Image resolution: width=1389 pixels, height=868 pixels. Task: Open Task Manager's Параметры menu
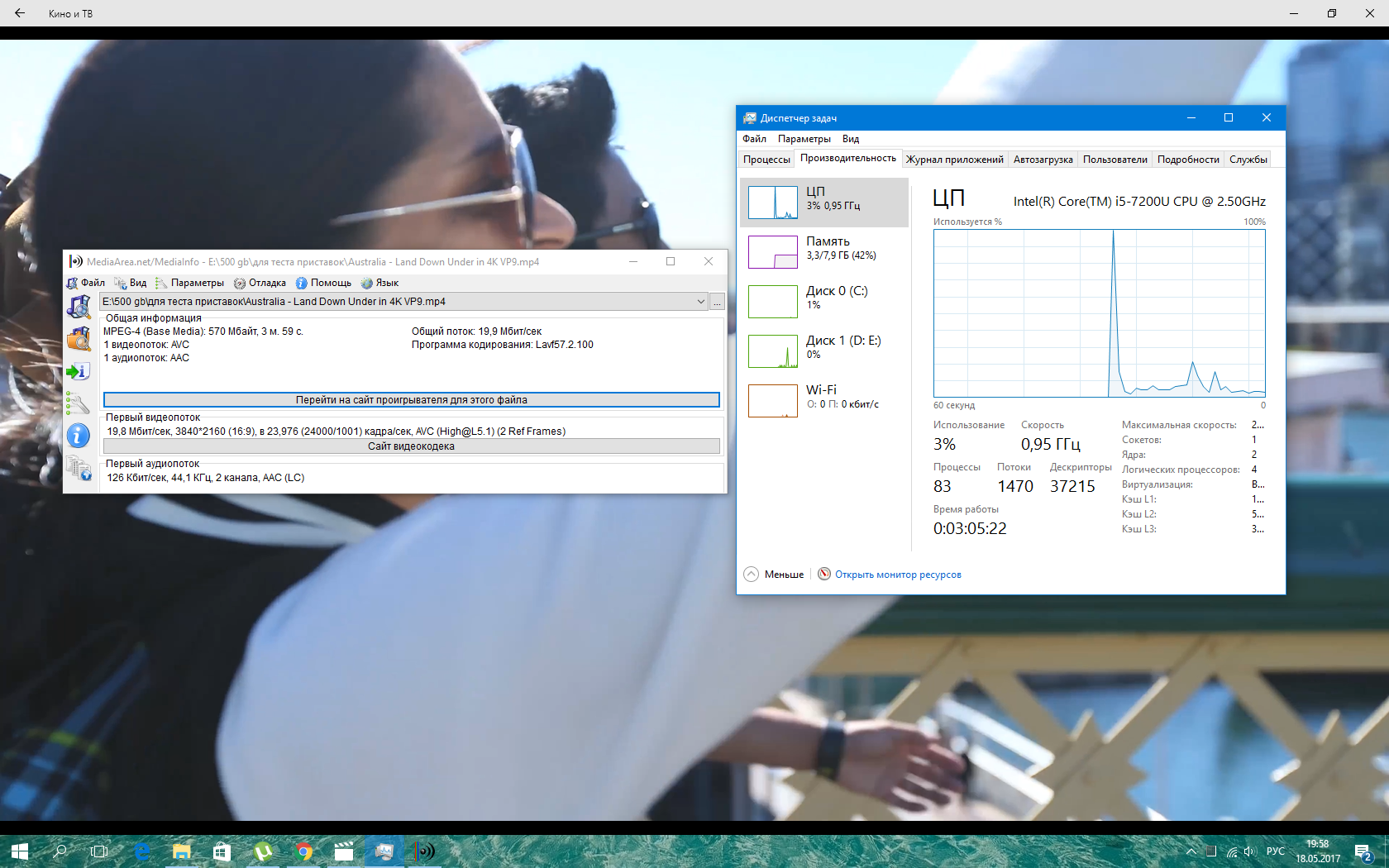(x=804, y=139)
